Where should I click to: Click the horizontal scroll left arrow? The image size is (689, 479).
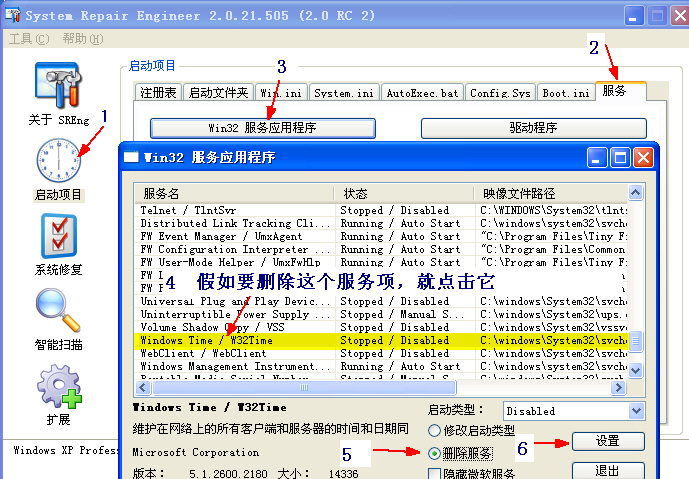tap(142, 387)
